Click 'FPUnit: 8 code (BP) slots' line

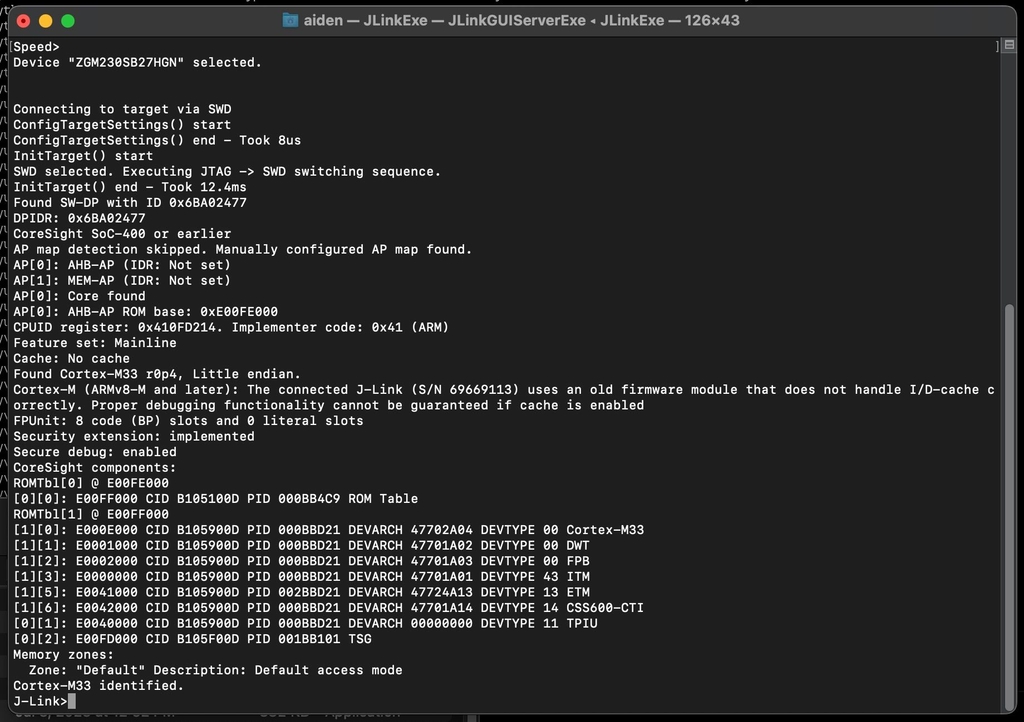coord(188,421)
